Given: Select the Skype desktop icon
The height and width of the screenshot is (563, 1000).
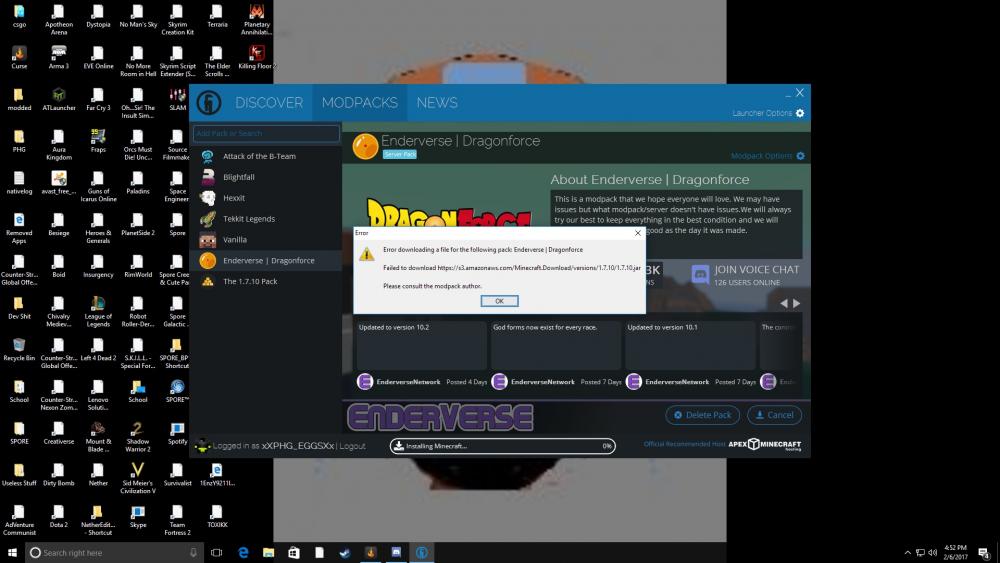Looking at the screenshot, I should (138, 516).
